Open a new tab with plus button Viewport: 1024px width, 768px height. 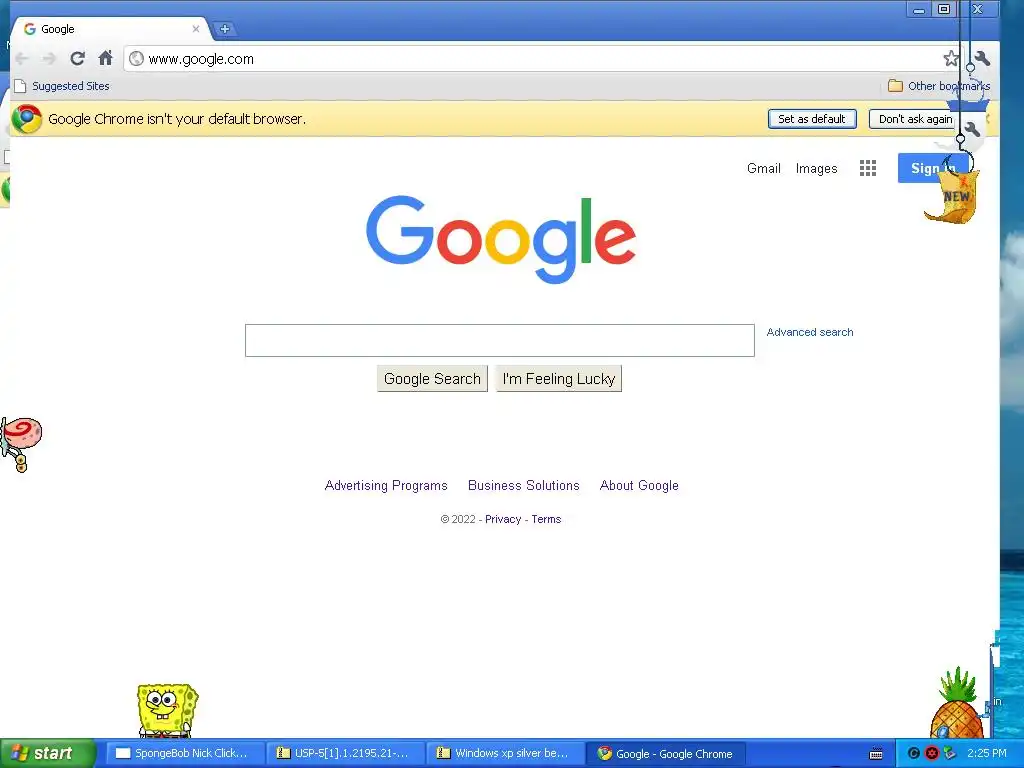point(225,29)
